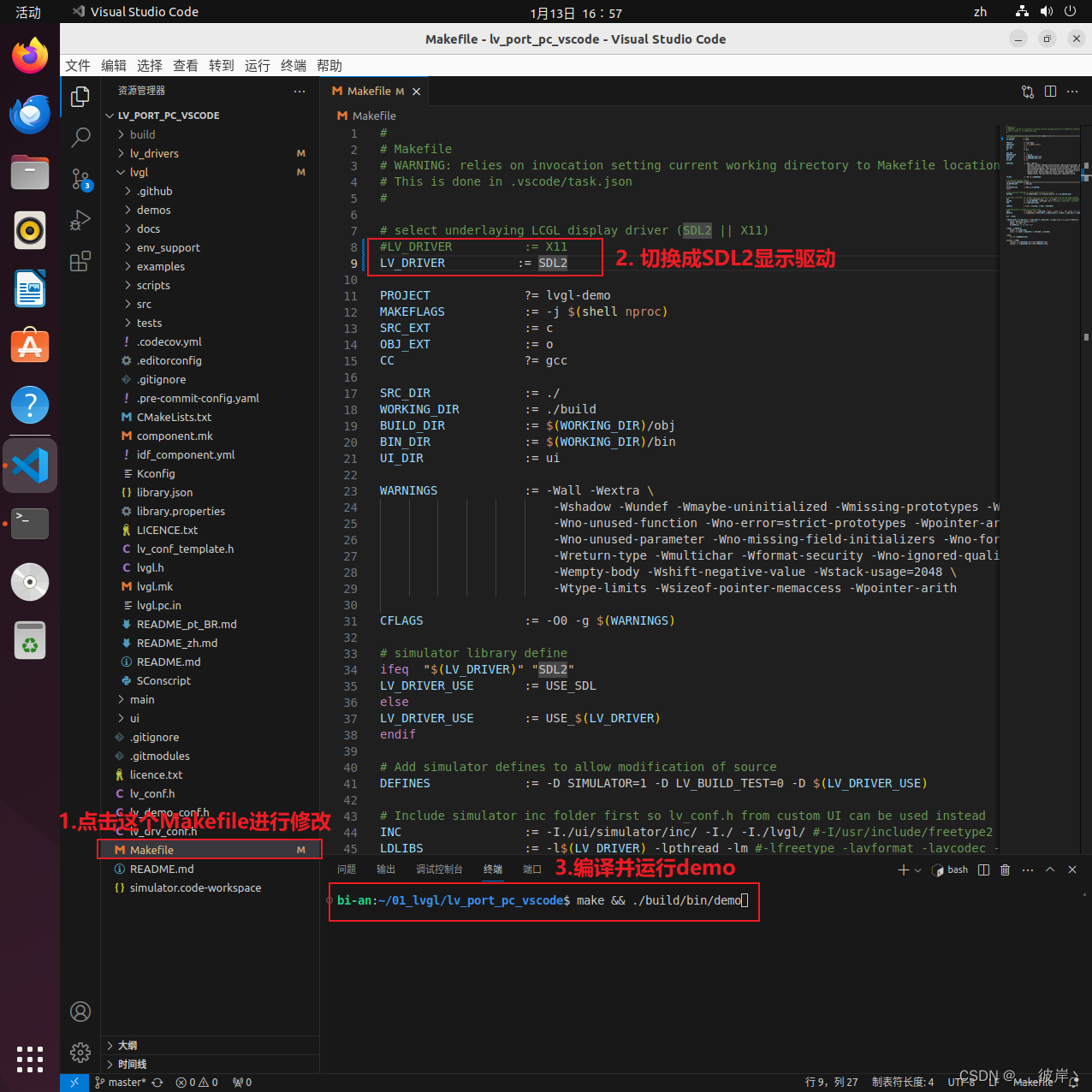Split the terminal panel
Image resolution: width=1092 pixels, height=1092 pixels.
[x=983, y=869]
